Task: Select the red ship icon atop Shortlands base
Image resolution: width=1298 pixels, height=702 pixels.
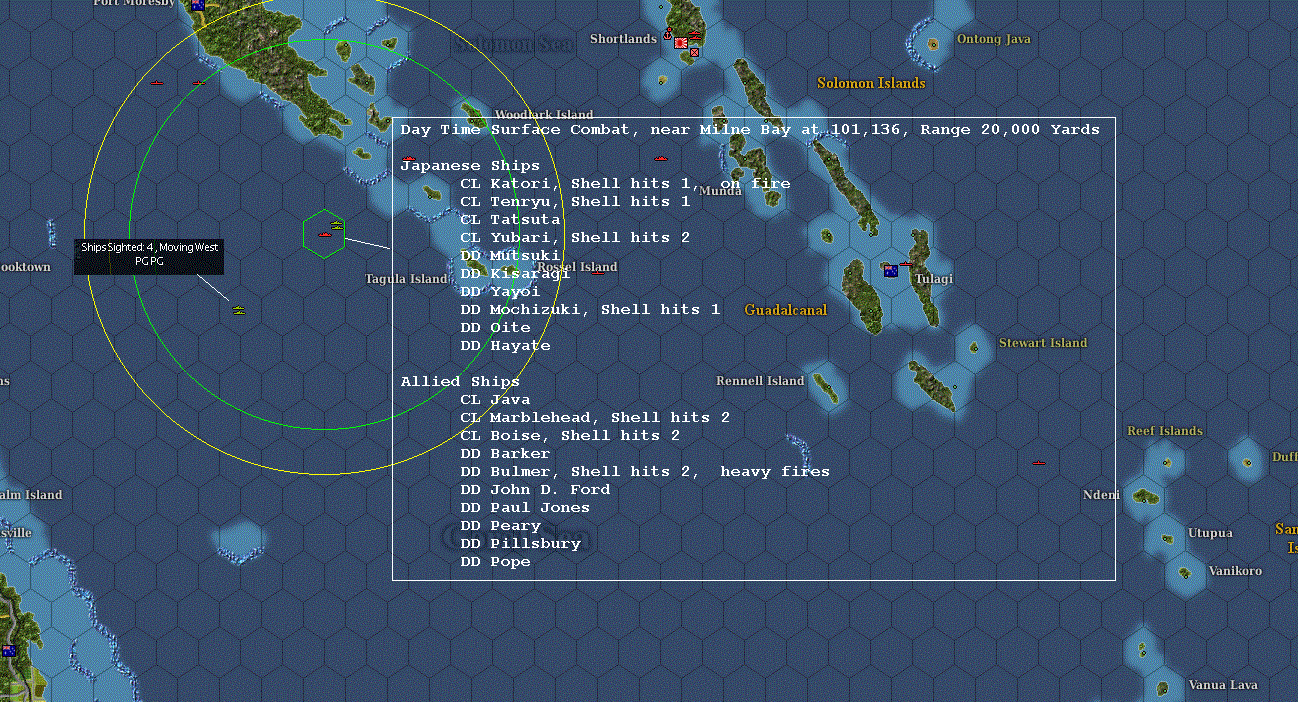Action: pyautogui.click(x=694, y=37)
